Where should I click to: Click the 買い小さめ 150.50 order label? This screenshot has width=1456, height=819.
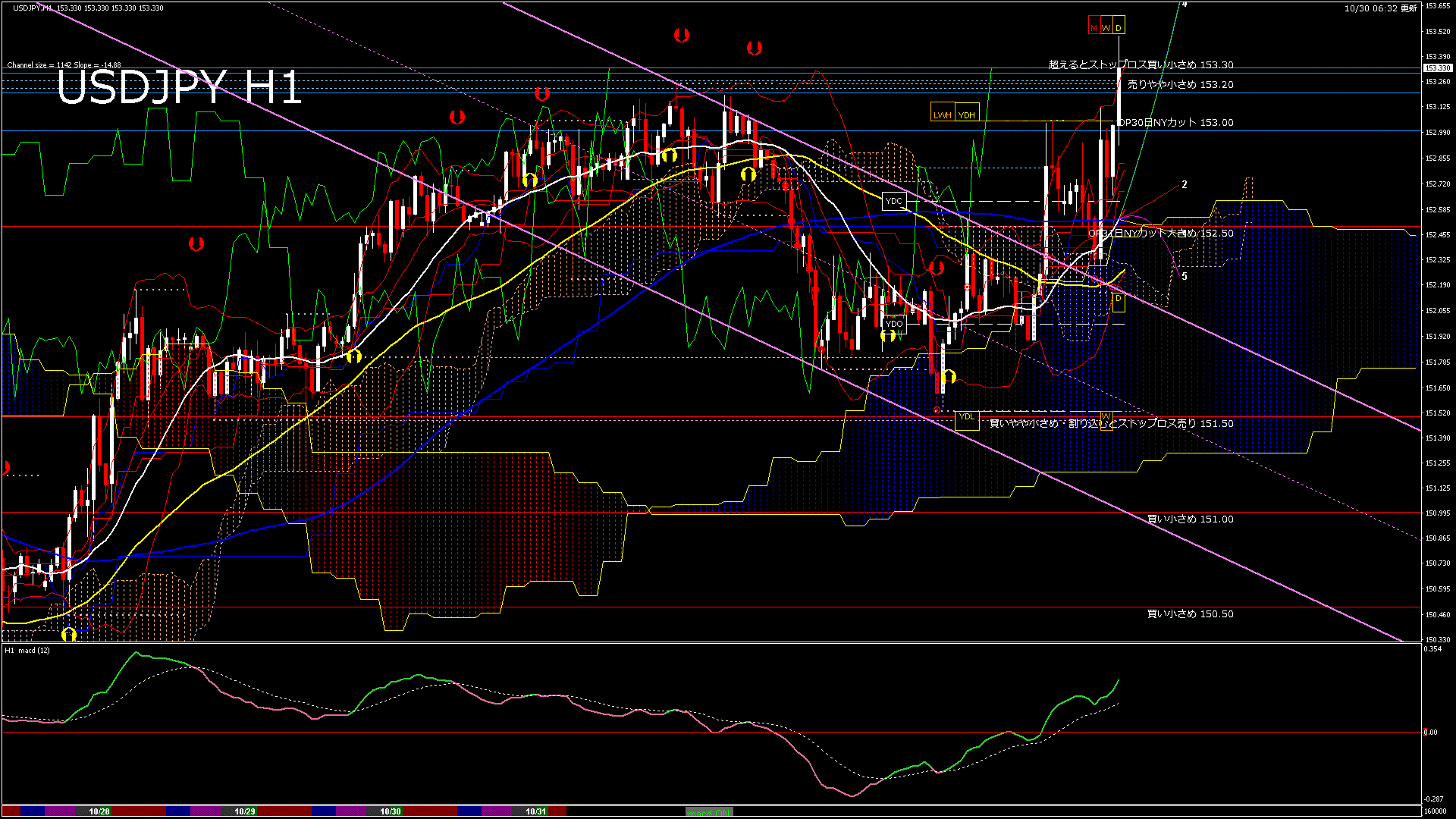(x=1190, y=614)
